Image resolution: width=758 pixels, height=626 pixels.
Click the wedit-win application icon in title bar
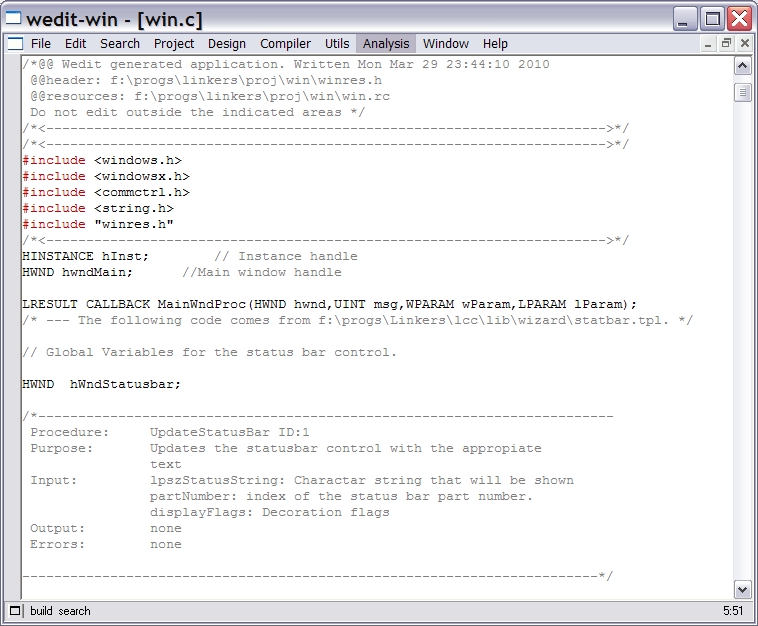(13, 19)
